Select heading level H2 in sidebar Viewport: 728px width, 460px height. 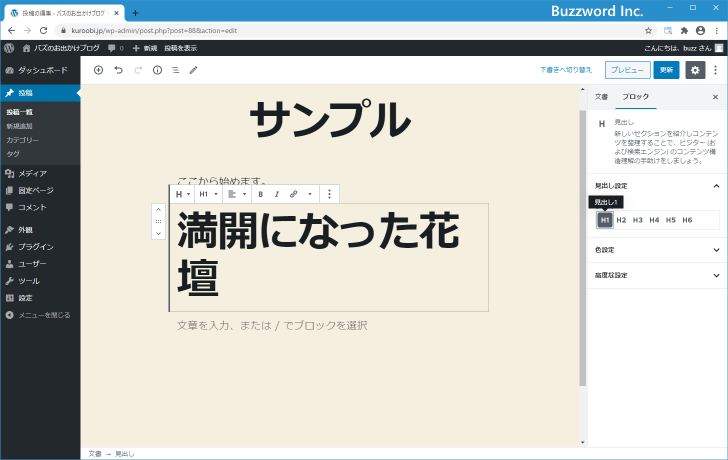click(x=621, y=220)
